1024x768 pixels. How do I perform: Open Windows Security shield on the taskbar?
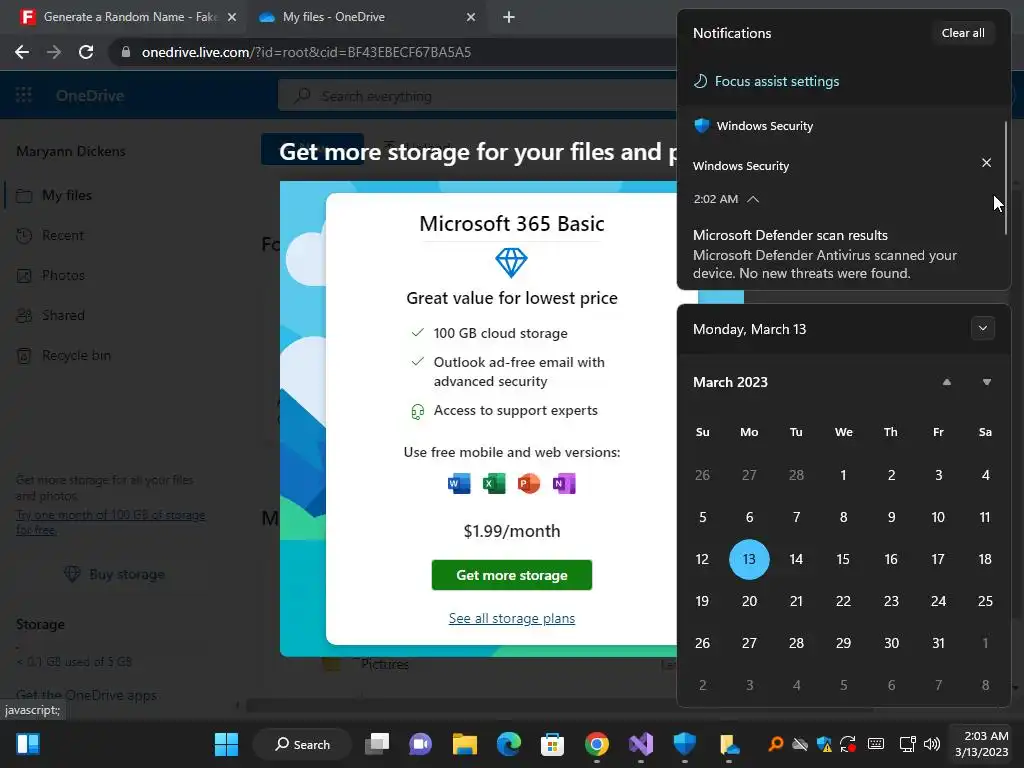coord(684,744)
